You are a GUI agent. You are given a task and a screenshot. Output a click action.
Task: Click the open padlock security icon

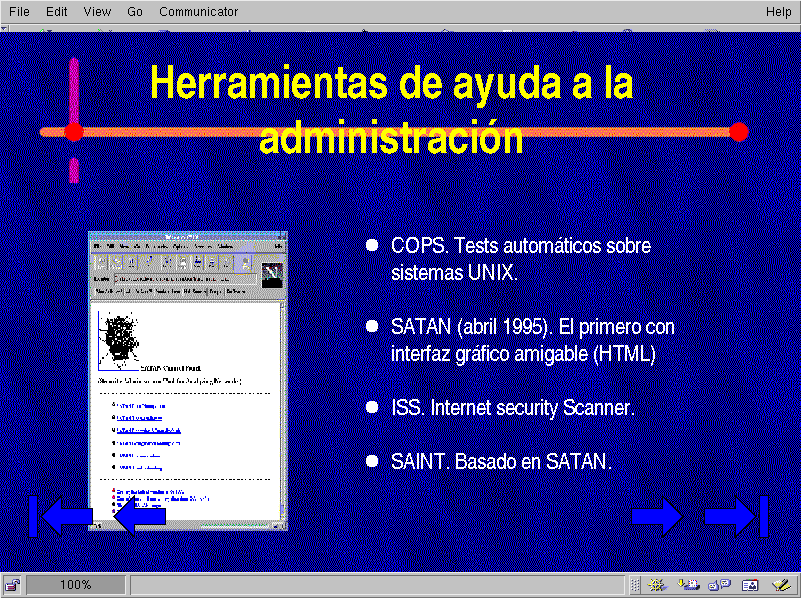(x=12, y=585)
